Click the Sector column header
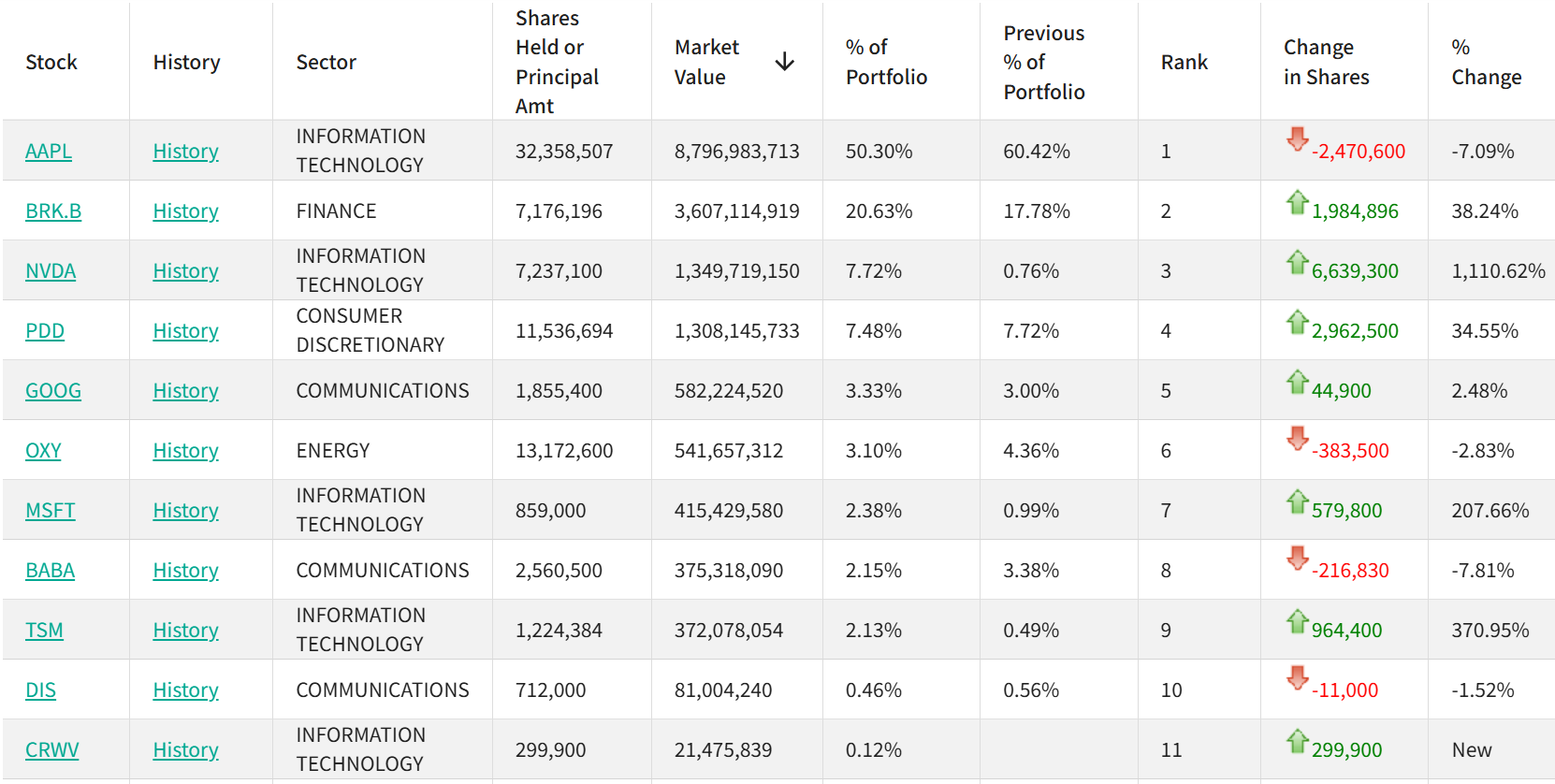The height and width of the screenshot is (784, 1555). (326, 63)
